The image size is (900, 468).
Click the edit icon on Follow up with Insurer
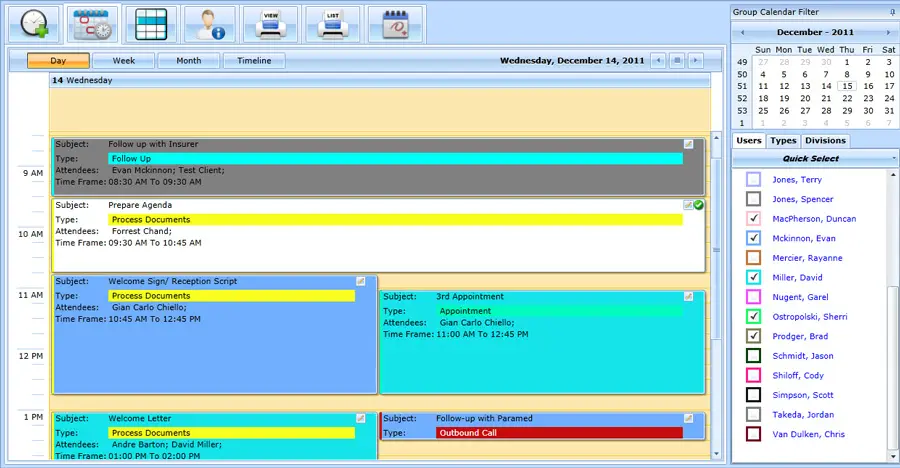[x=688, y=144]
